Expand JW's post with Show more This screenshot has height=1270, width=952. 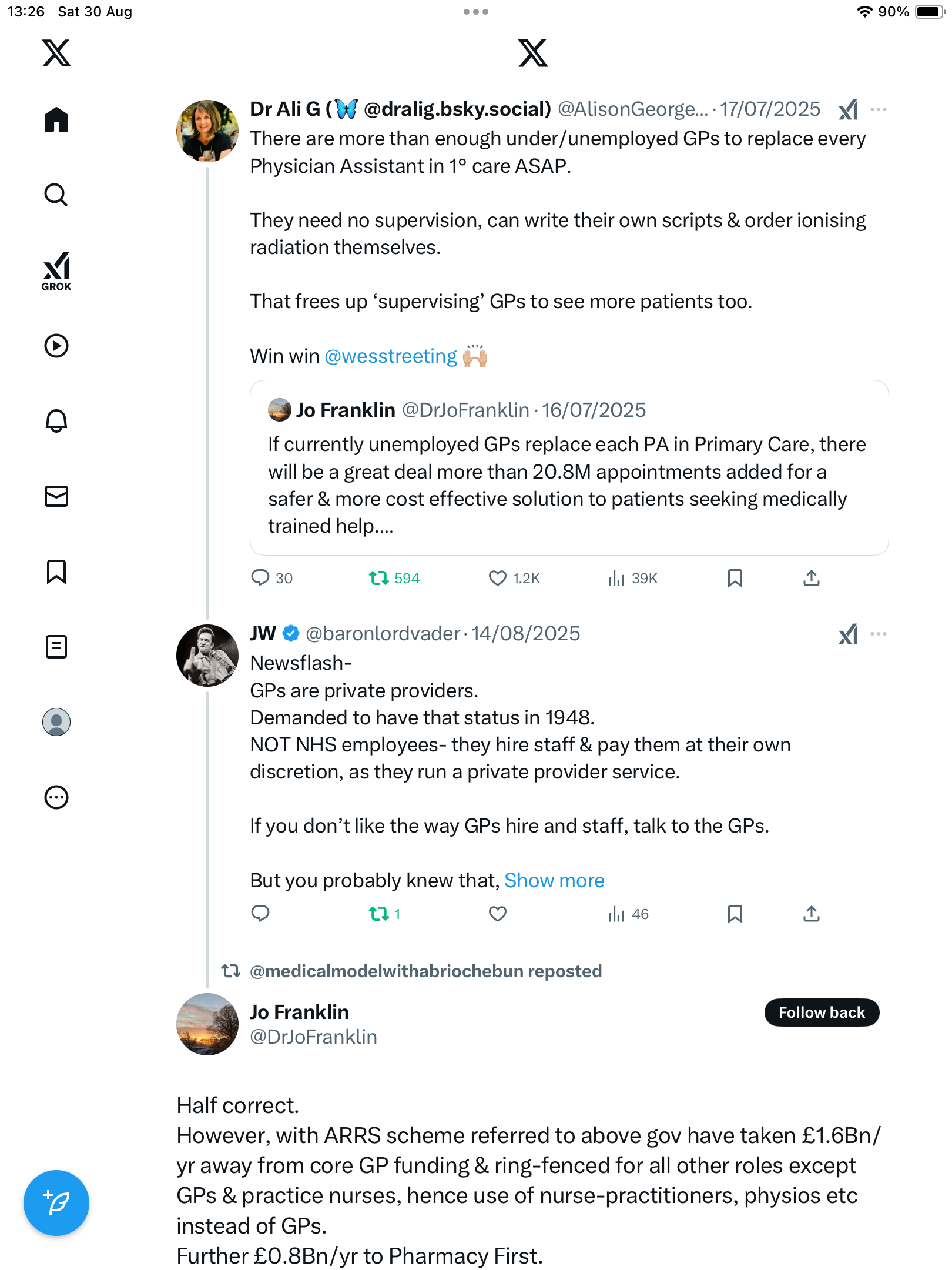click(x=554, y=881)
